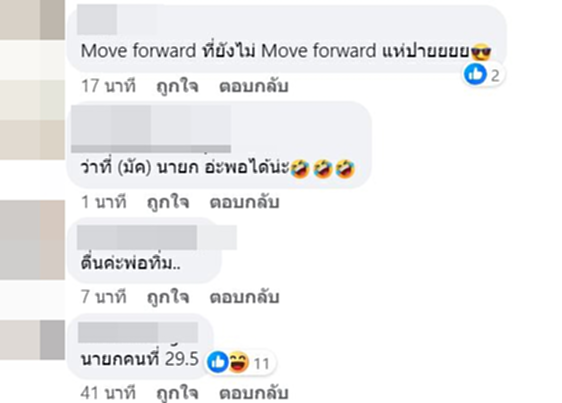The width and height of the screenshot is (562, 403).
Task: Click laughing emoji reaction on 29.5 comment
Action: tap(238, 362)
